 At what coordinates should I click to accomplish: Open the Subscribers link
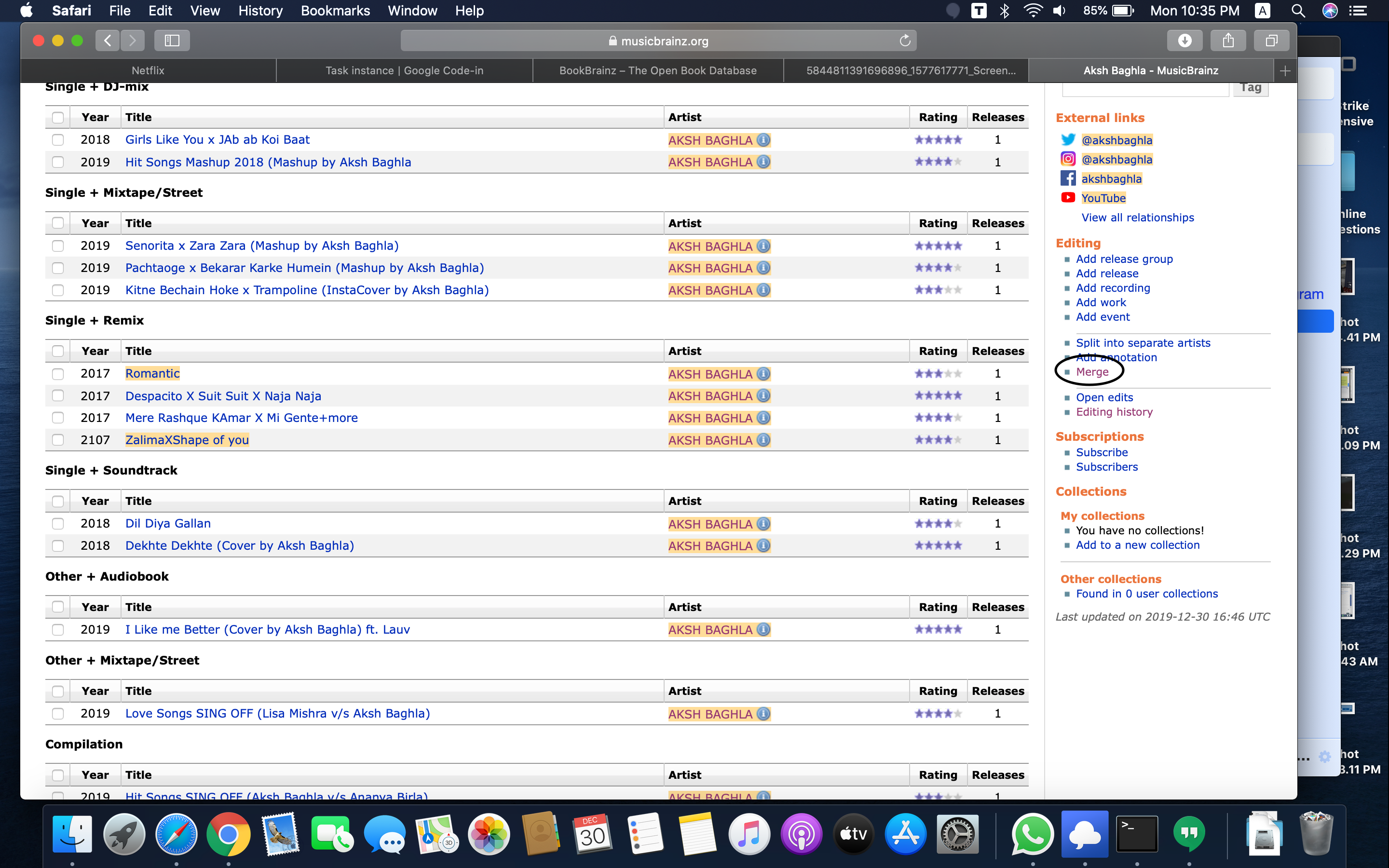pos(1106,467)
